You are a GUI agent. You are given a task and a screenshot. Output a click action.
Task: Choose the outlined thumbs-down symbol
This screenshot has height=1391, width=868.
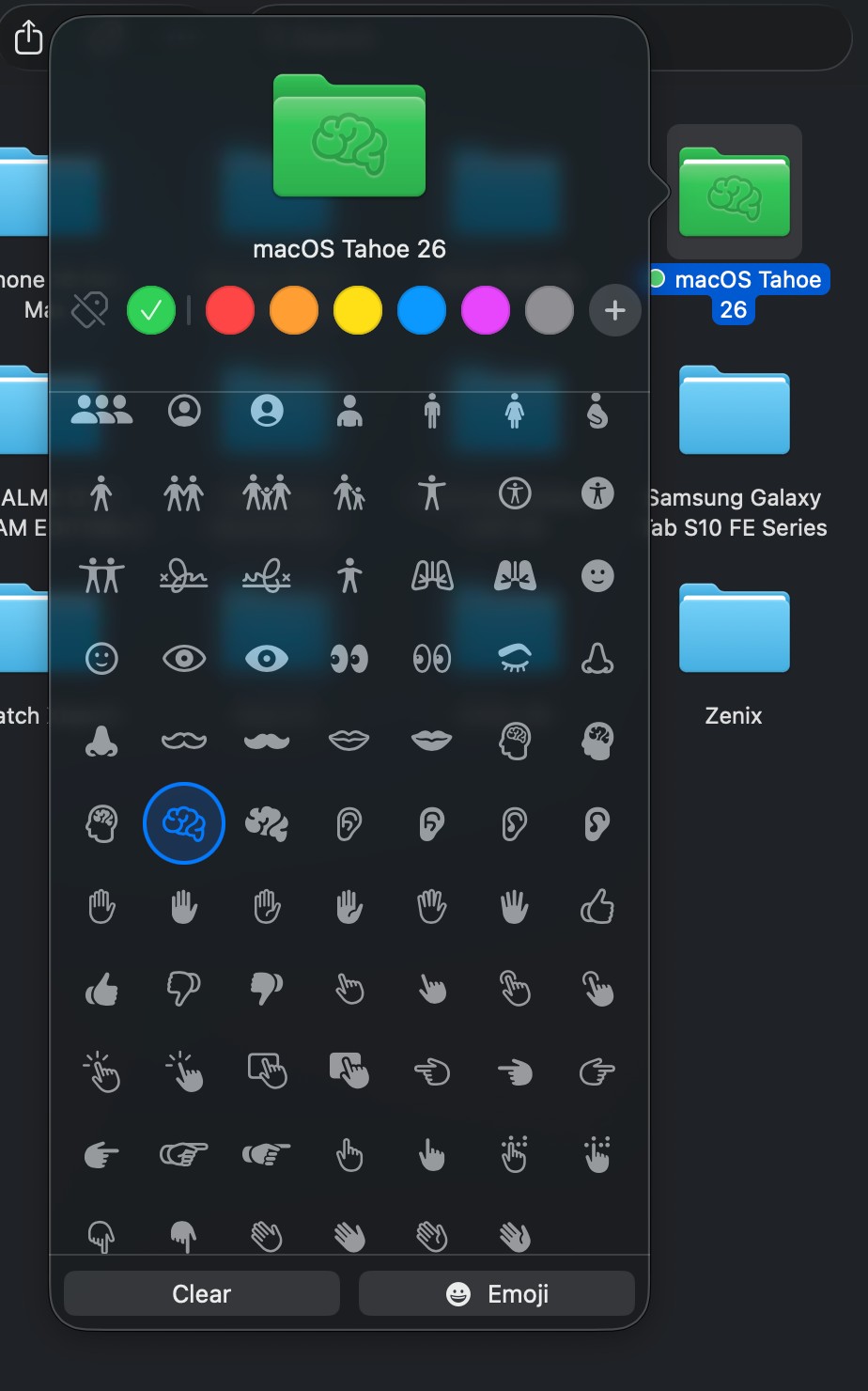pyautogui.click(x=184, y=989)
